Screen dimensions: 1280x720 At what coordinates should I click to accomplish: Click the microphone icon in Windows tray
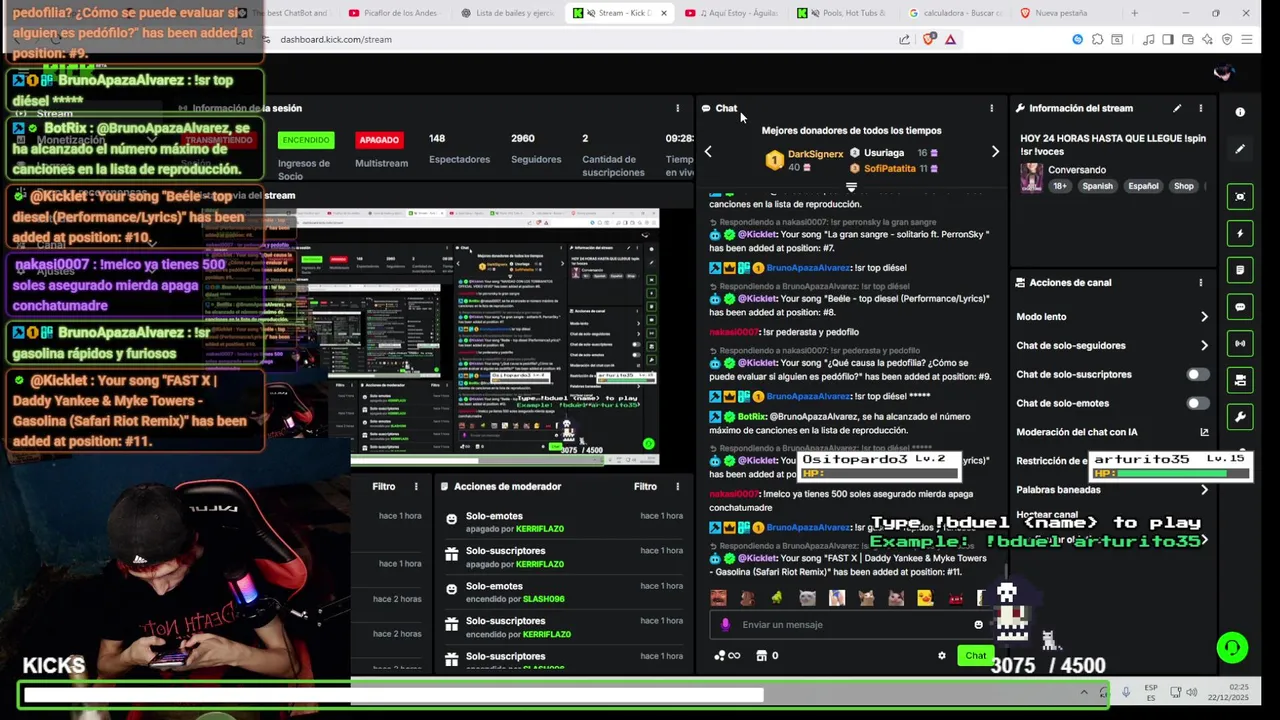click(1126, 692)
